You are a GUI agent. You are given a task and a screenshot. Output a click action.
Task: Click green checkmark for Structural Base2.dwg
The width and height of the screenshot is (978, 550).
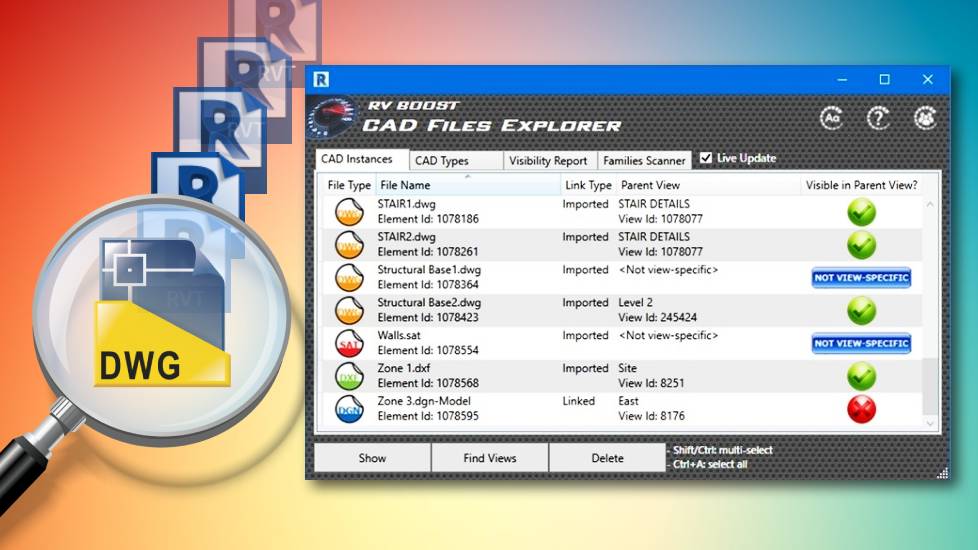click(x=861, y=311)
